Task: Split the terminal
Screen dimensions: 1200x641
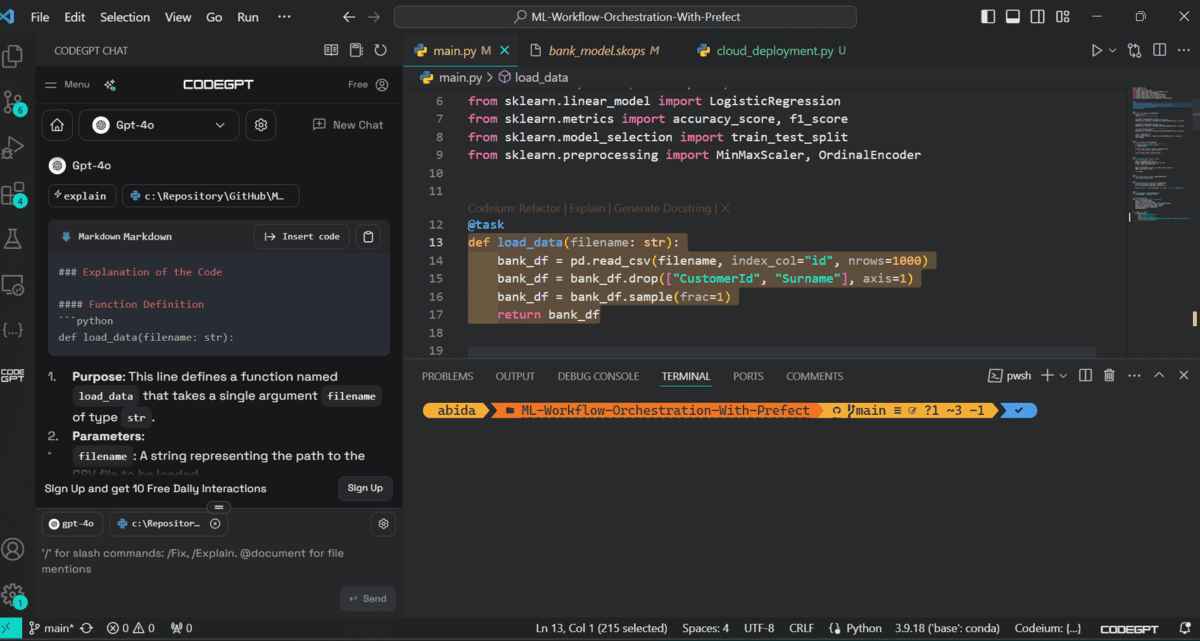Action: click(1085, 376)
